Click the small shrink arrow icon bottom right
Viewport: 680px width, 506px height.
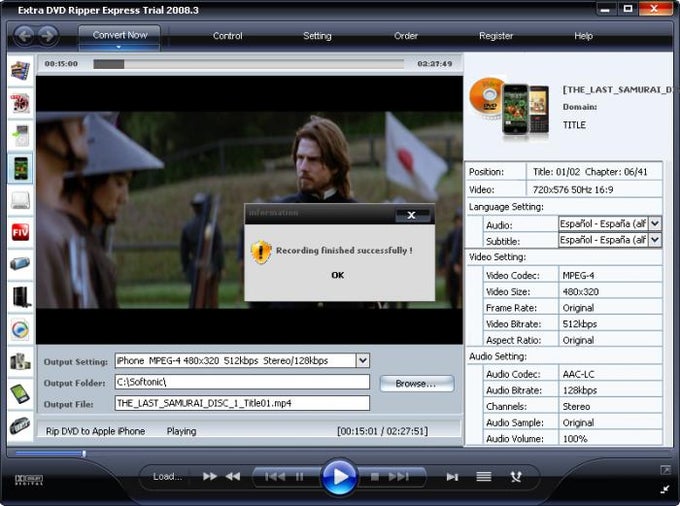(x=664, y=490)
